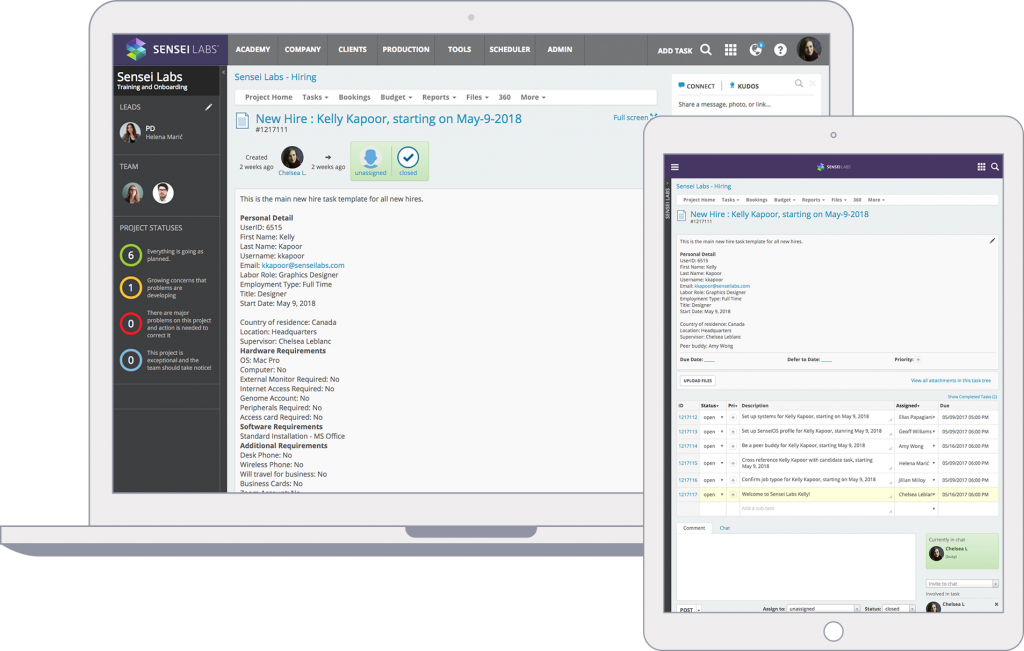The image size is (1024, 651).
Task: Open the KUDOS tab
Action: click(744, 86)
